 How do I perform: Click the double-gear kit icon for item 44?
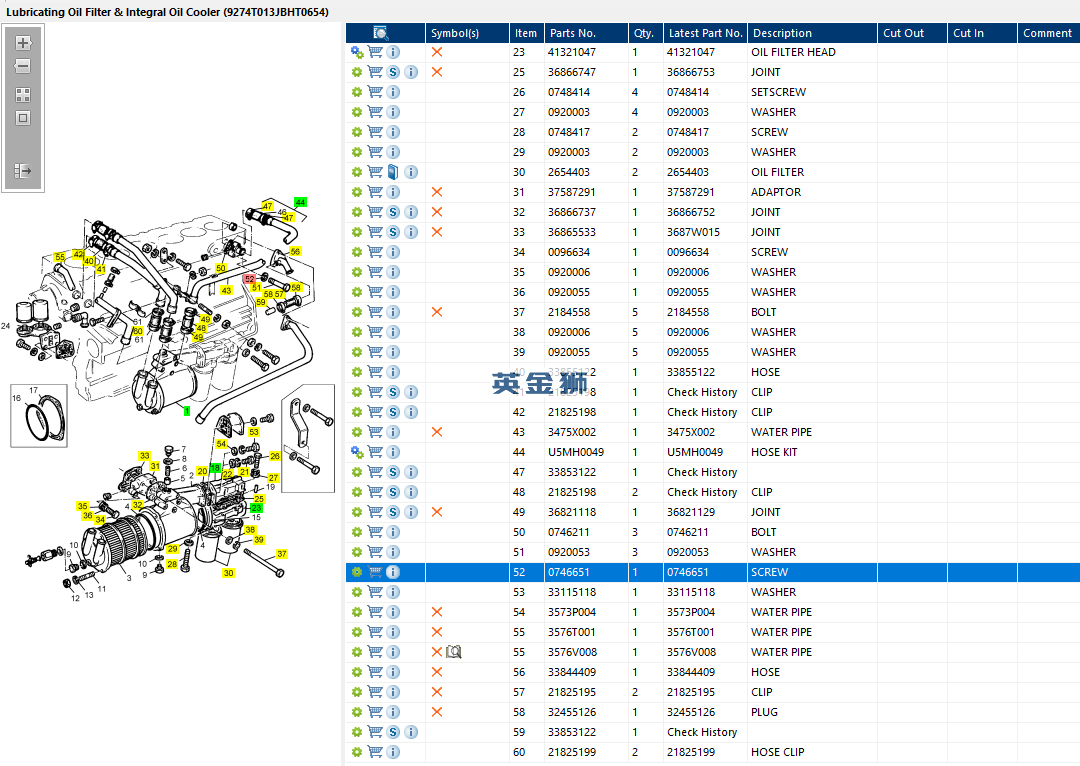[357, 452]
